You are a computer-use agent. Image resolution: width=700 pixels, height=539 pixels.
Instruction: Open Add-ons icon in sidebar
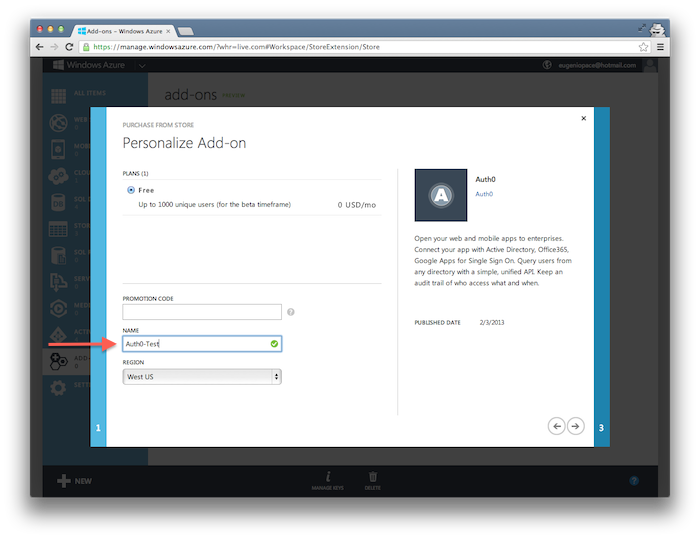[x=58, y=362]
